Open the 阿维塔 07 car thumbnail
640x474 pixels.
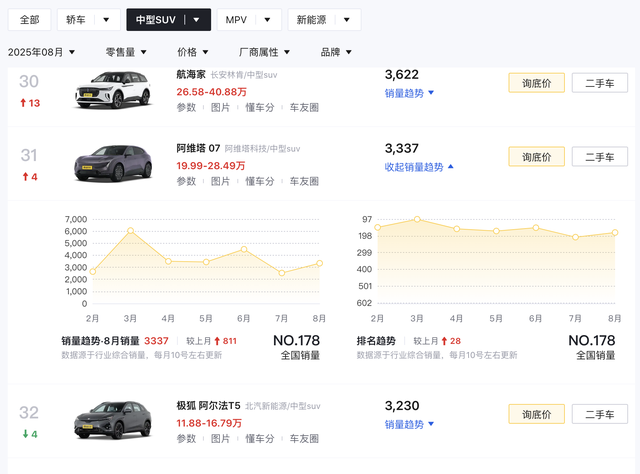113,163
